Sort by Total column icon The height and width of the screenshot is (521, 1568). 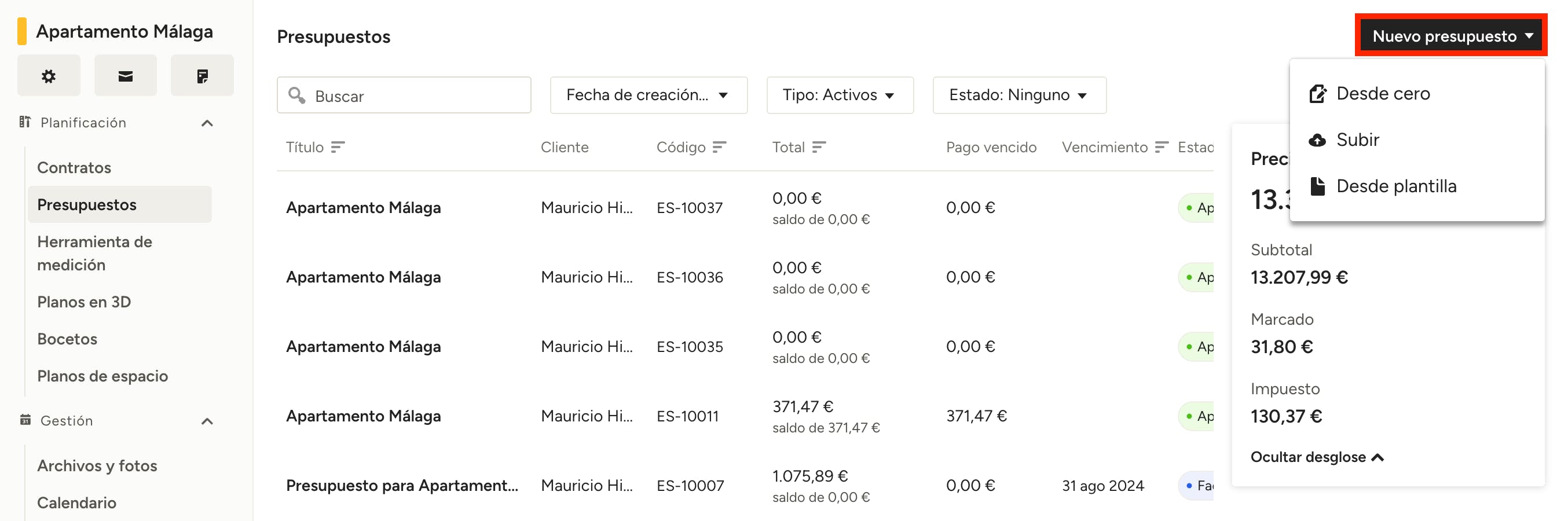pyautogui.click(x=819, y=147)
